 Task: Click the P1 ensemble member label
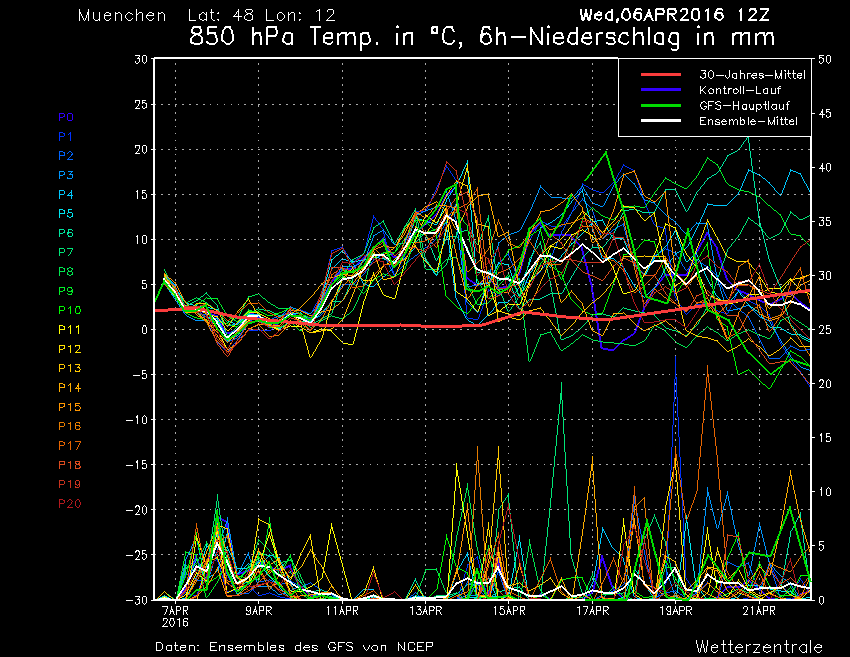[66, 137]
